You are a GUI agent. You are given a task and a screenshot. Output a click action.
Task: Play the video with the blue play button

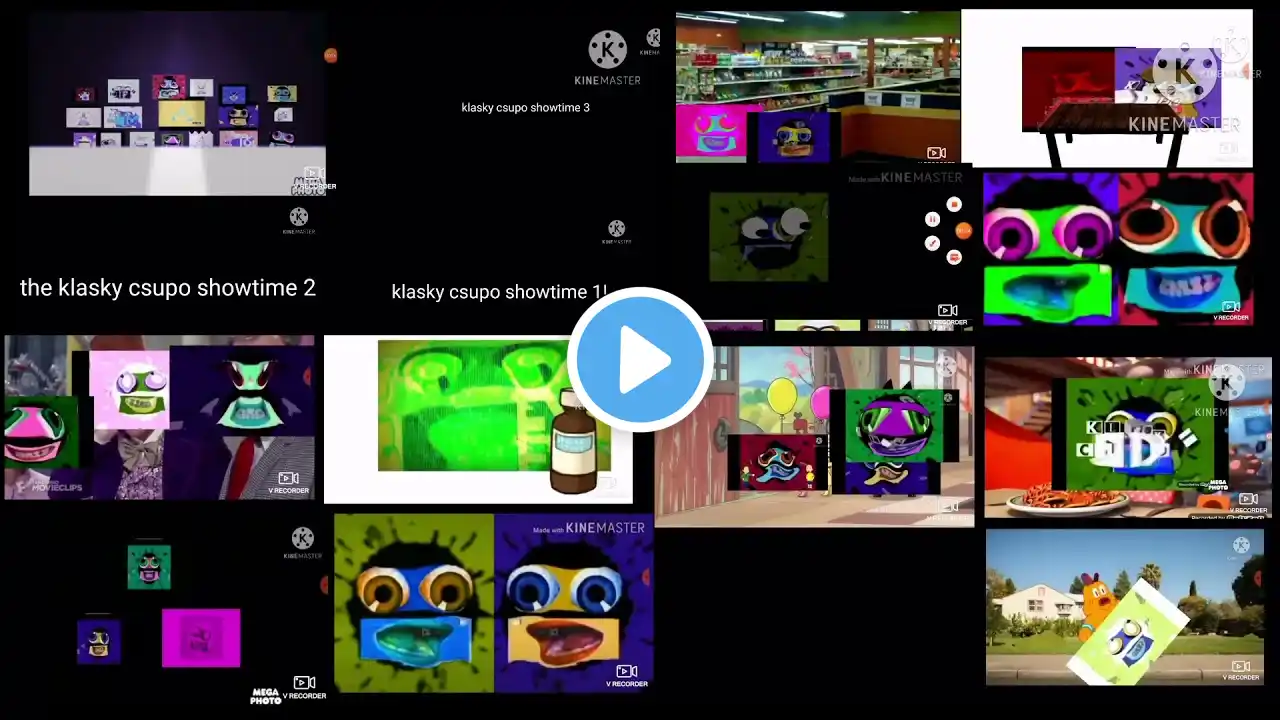(x=640, y=359)
